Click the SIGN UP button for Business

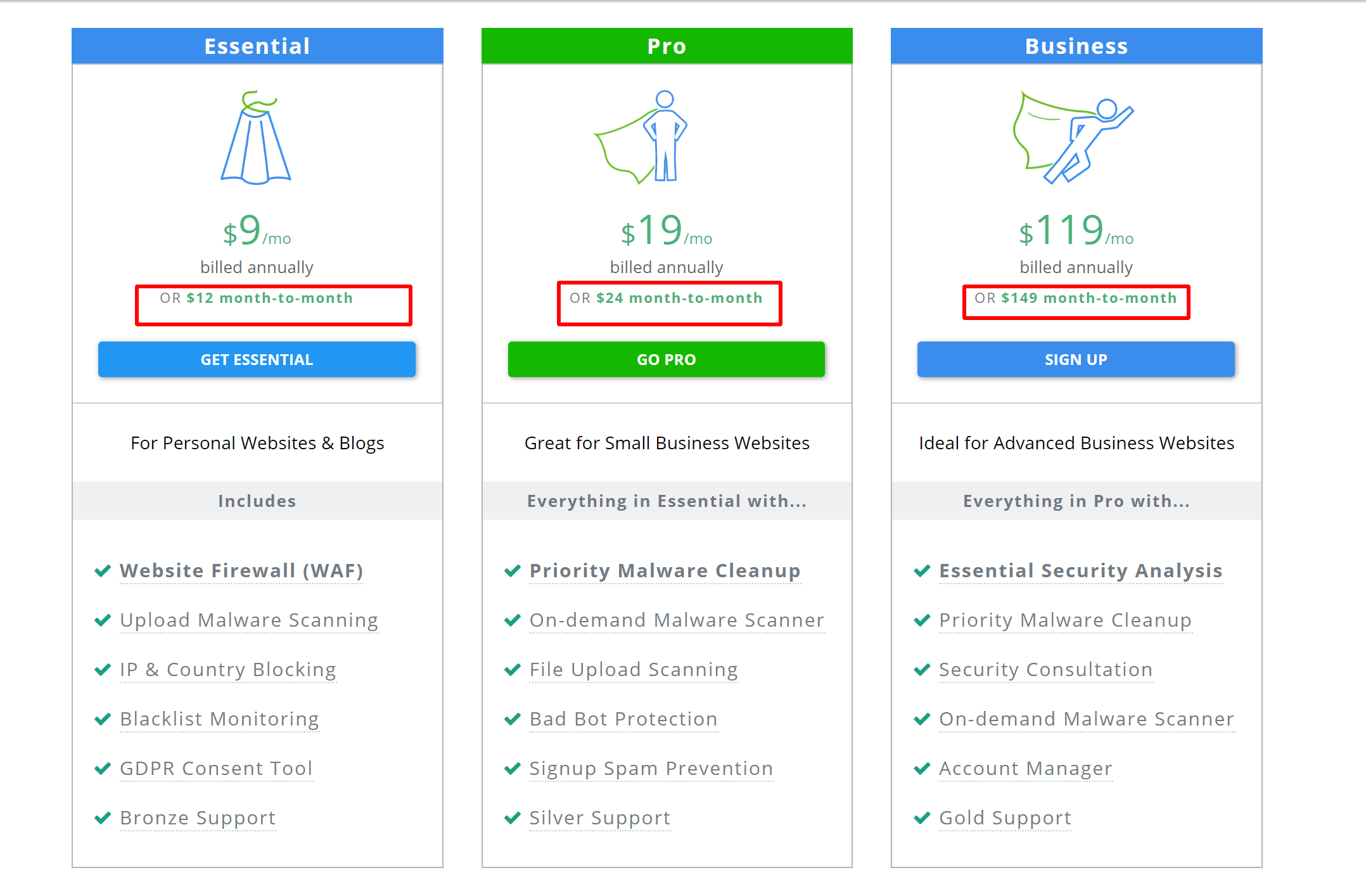(1076, 359)
